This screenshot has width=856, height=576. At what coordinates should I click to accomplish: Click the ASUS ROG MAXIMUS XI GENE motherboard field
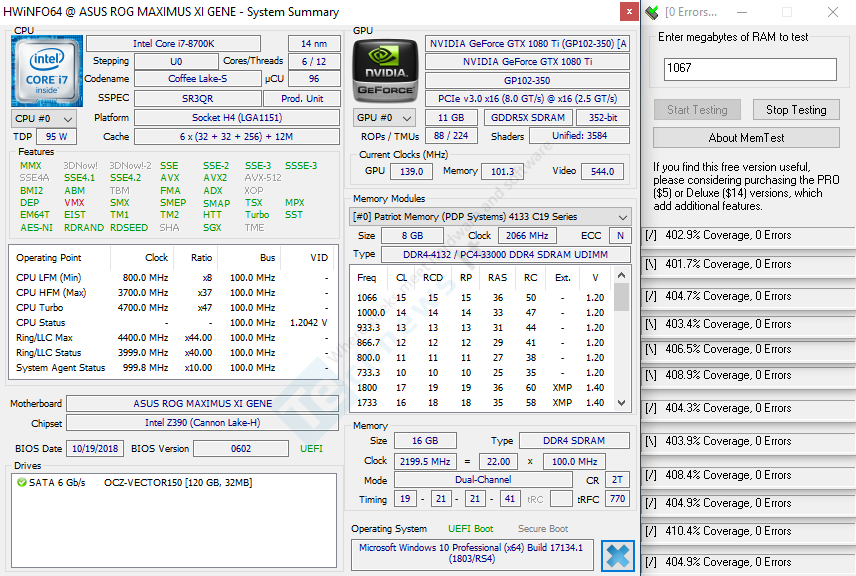(x=203, y=403)
